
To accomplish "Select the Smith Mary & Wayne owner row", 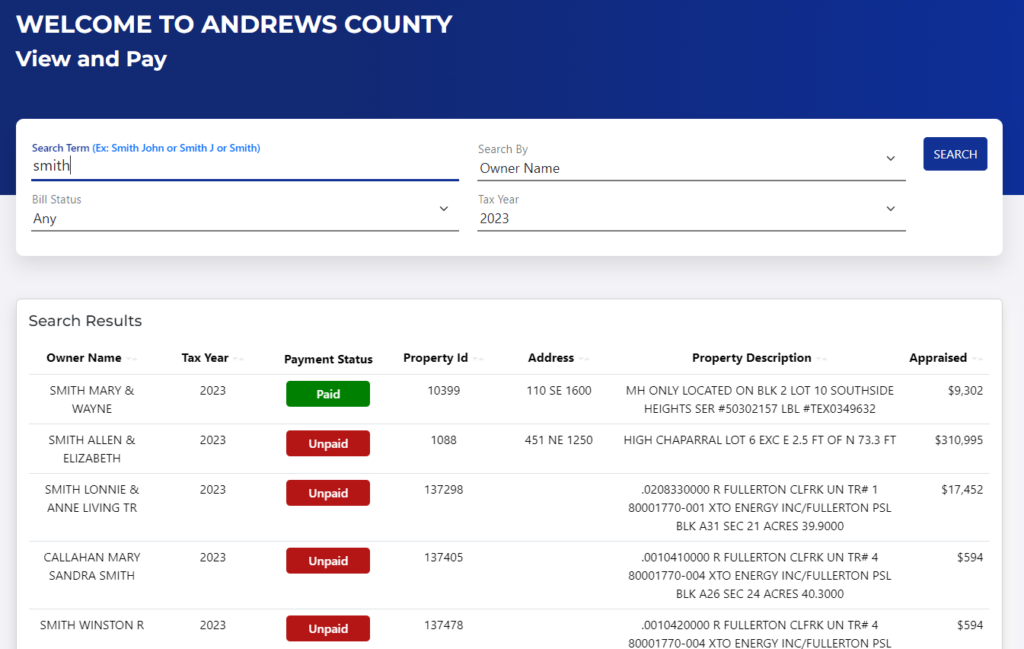I will pyautogui.click(x=92, y=399).
